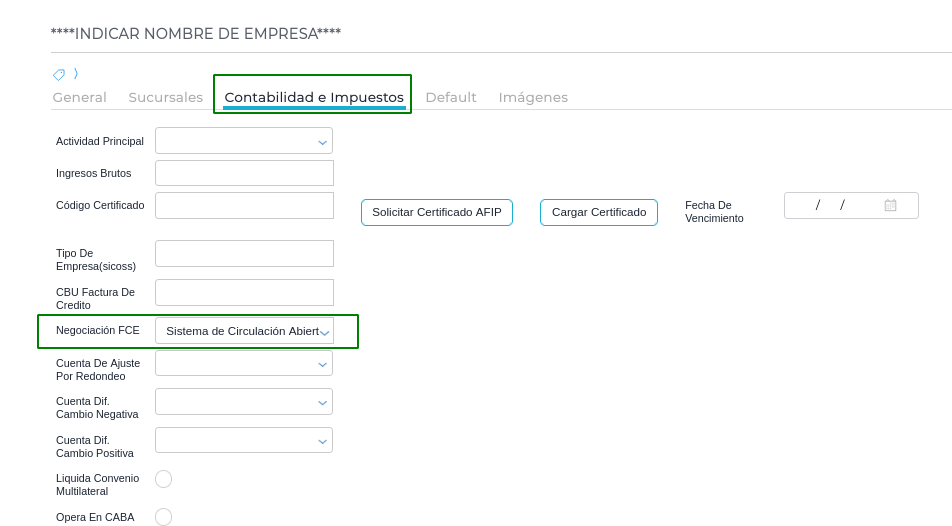The width and height of the screenshot is (952, 526).
Task: Click the CBU Factura De Credito field
Action: tap(244, 292)
